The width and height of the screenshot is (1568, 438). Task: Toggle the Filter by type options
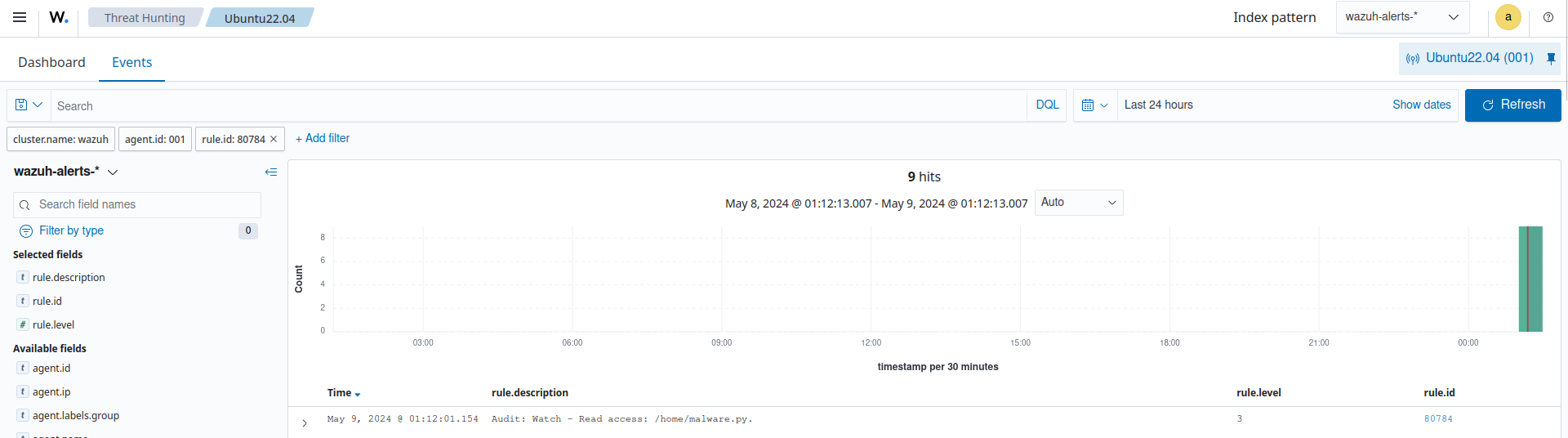[x=71, y=230]
